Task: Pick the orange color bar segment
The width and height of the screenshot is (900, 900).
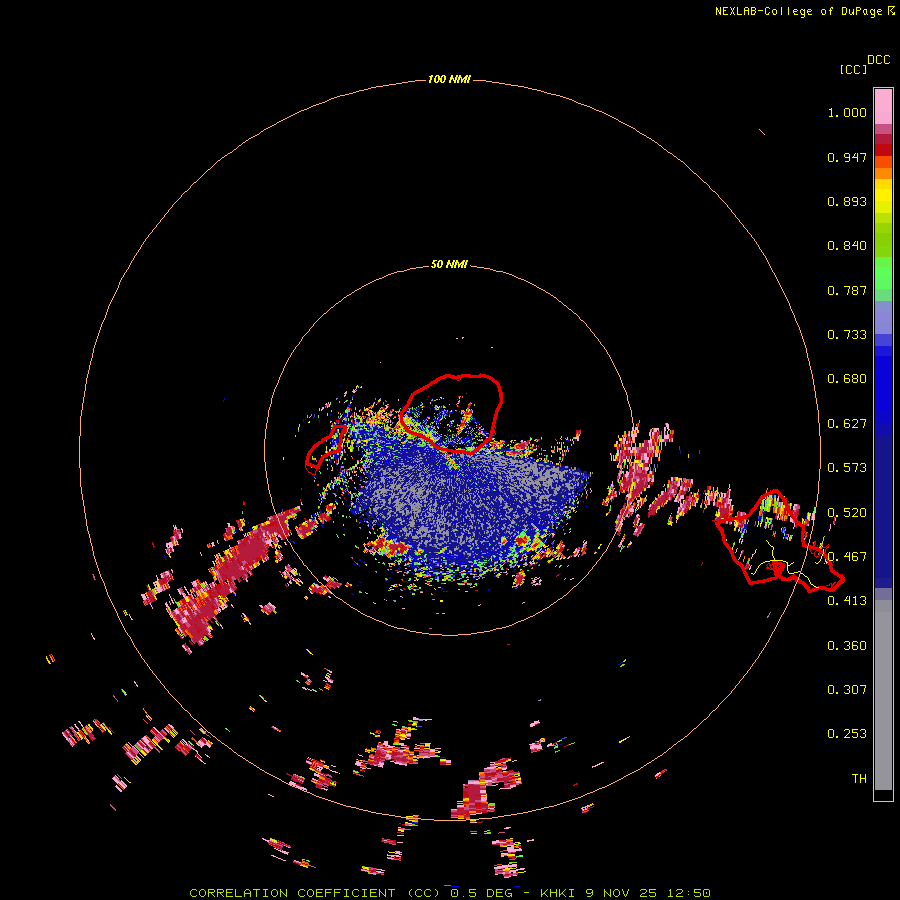Action: click(x=883, y=173)
